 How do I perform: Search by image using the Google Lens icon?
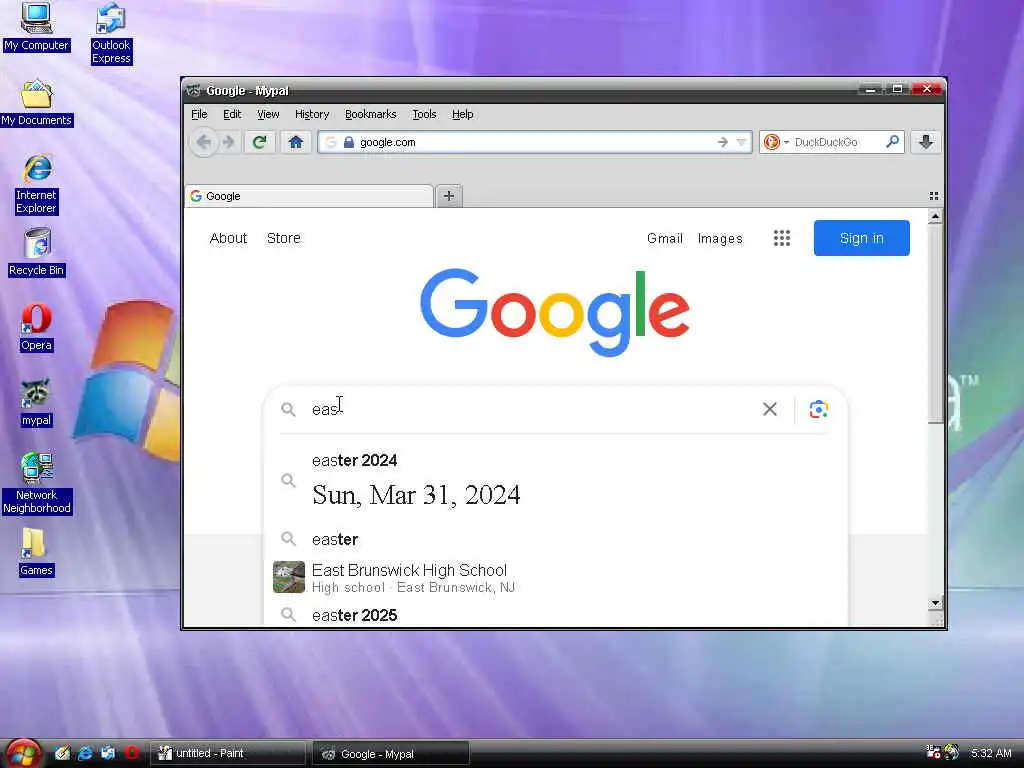819,409
